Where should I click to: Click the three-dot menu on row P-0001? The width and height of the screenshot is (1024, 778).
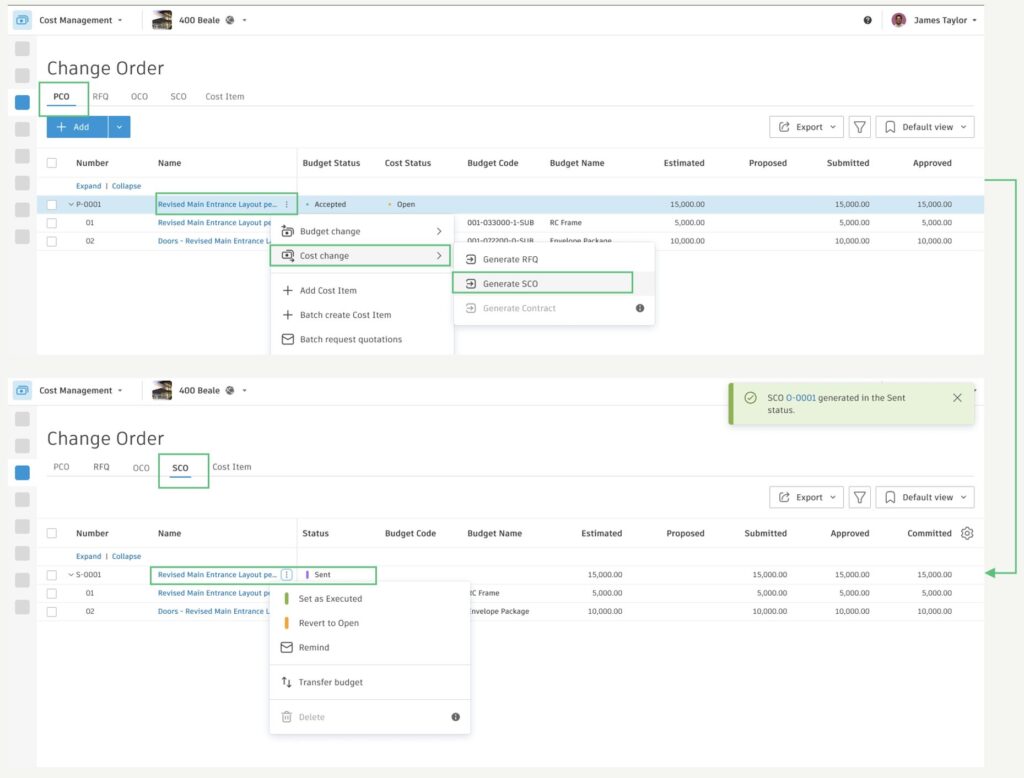[x=286, y=205]
